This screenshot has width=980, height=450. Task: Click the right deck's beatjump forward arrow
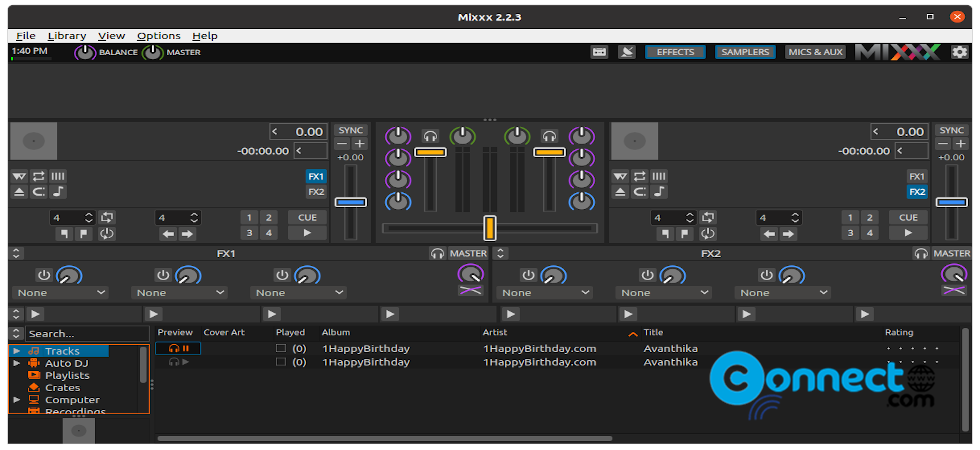tap(788, 234)
